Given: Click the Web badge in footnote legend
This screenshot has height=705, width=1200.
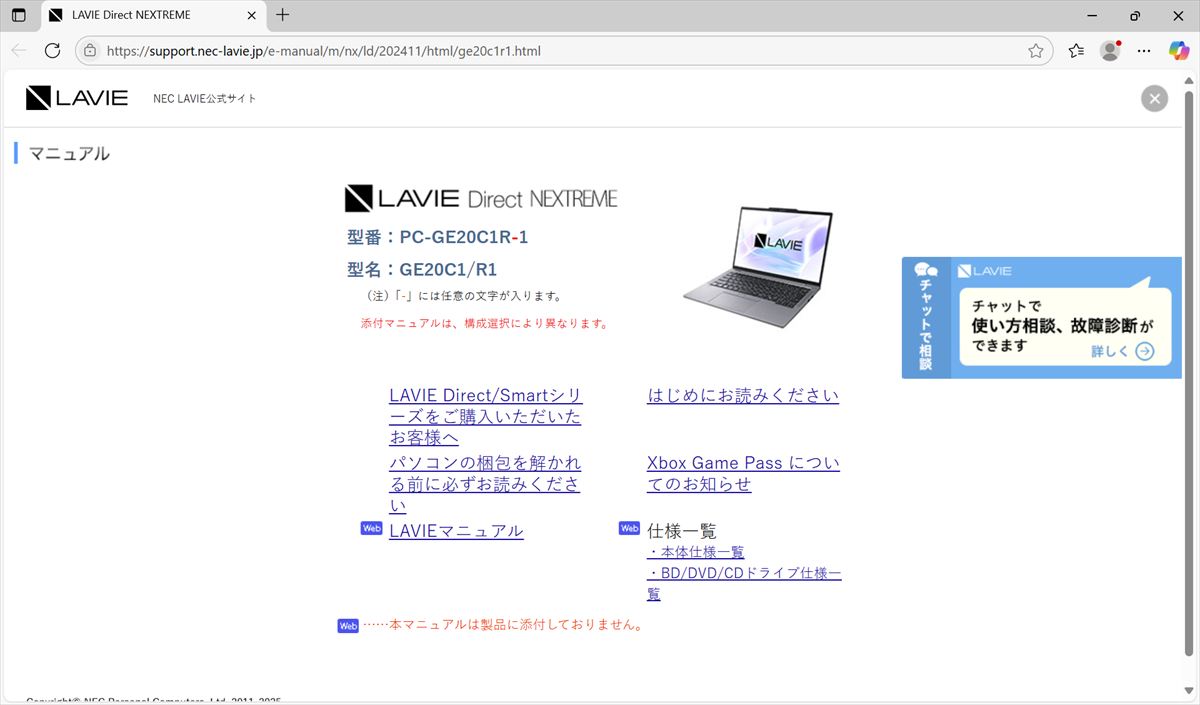Looking at the screenshot, I should pyautogui.click(x=348, y=626).
